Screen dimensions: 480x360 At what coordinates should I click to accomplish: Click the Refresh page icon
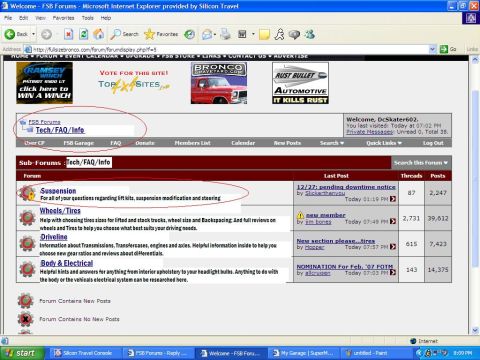[83, 34]
